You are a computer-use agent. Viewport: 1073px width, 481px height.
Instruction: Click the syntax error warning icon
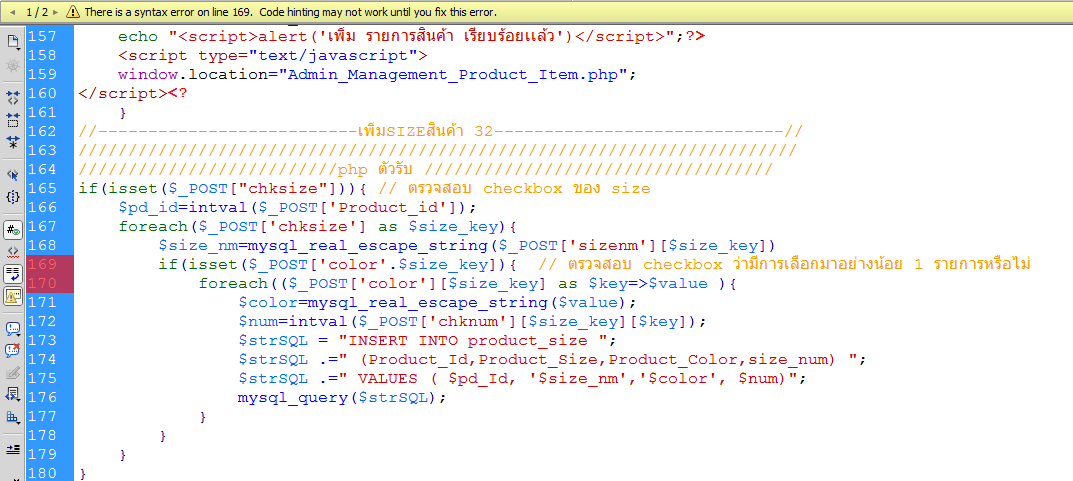click(73, 12)
